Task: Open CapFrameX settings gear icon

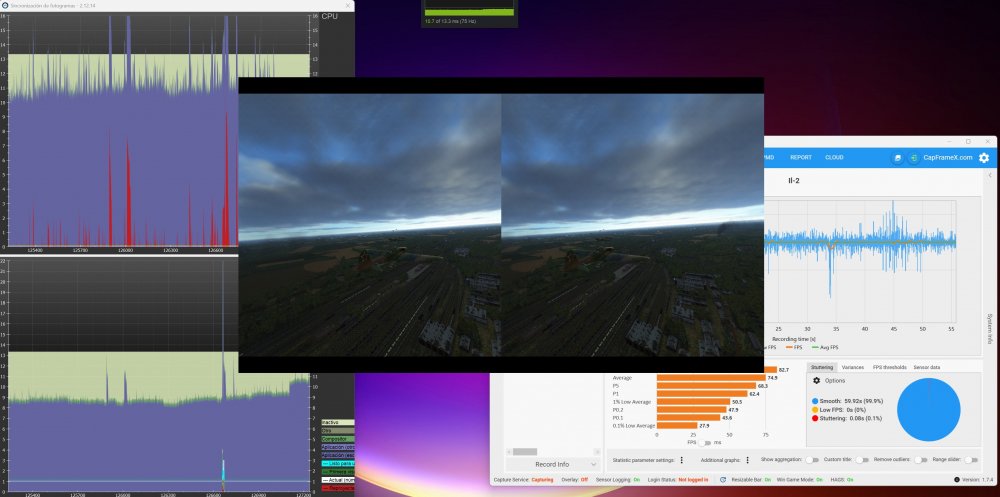Action: tap(983, 158)
